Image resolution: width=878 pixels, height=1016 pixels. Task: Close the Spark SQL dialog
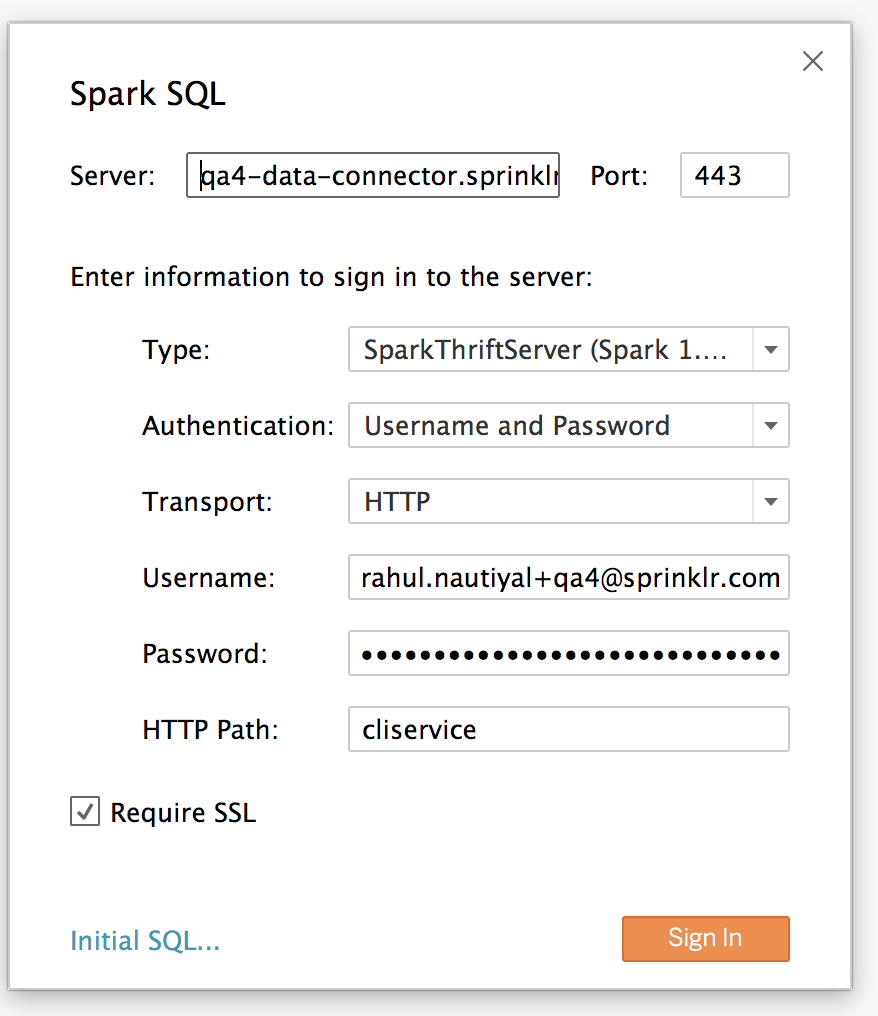coord(813,62)
